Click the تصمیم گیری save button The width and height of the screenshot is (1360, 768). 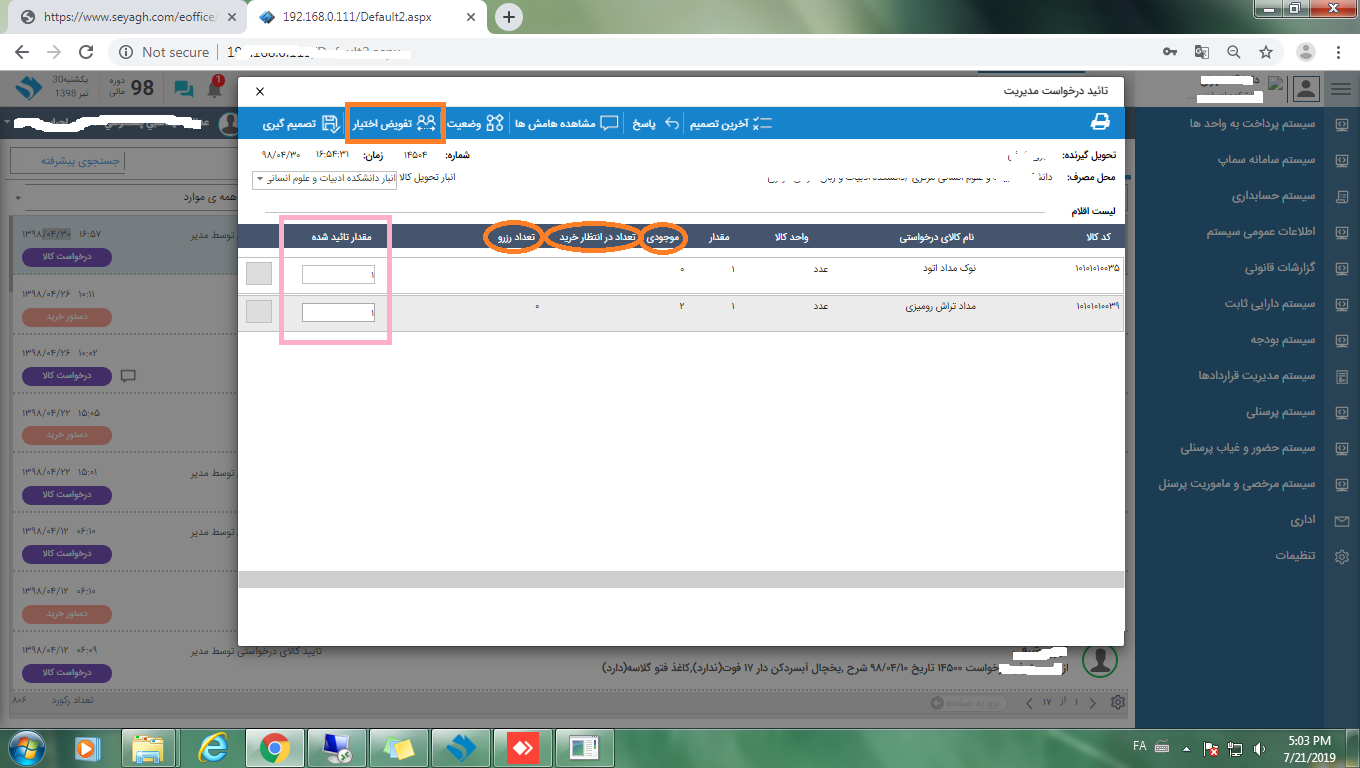[x=301, y=123]
